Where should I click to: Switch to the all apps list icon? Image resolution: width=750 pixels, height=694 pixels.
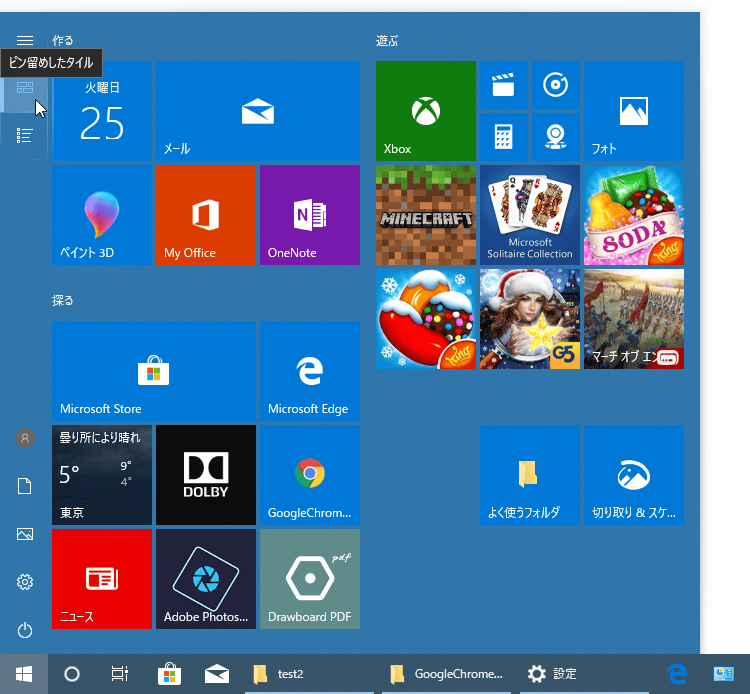tap(24, 136)
